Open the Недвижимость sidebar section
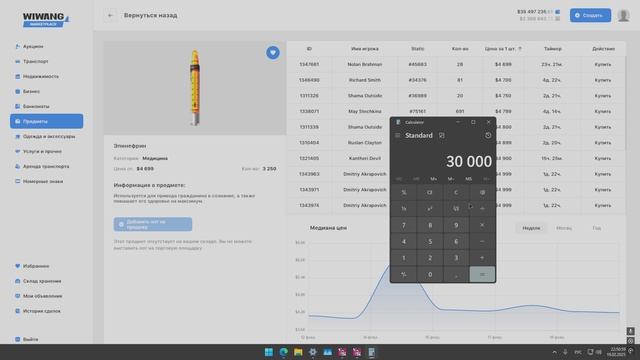Screen dimensions: 640x360 click(x=37, y=76)
